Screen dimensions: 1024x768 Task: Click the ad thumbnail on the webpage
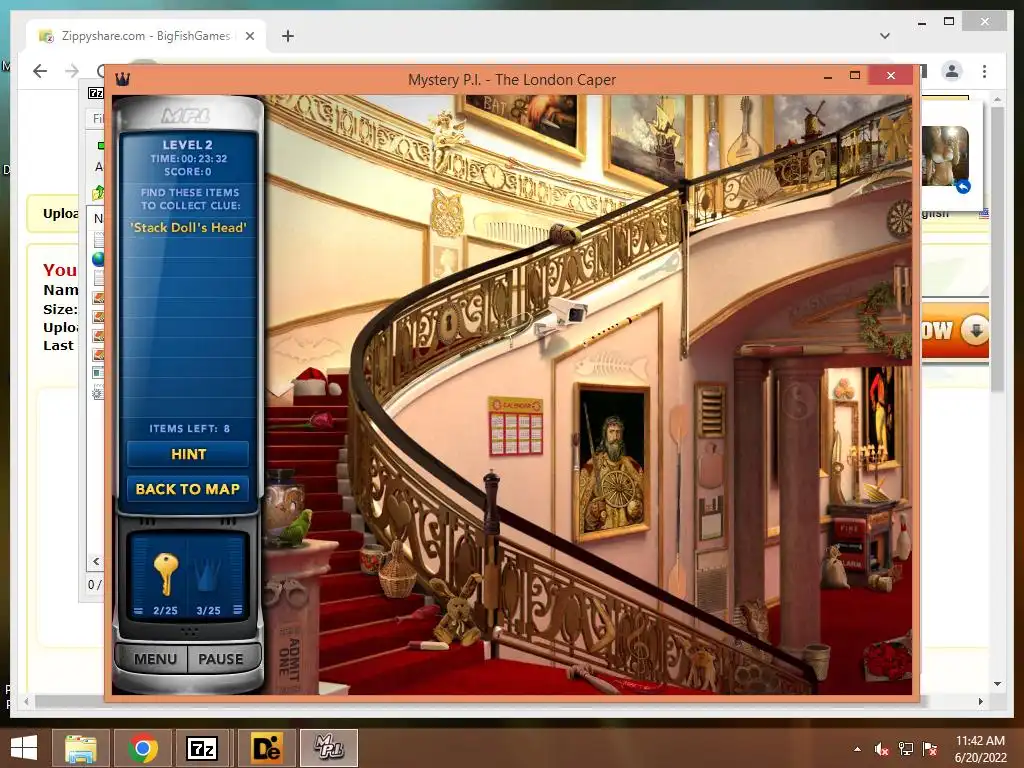pyautogui.click(x=944, y=157)
